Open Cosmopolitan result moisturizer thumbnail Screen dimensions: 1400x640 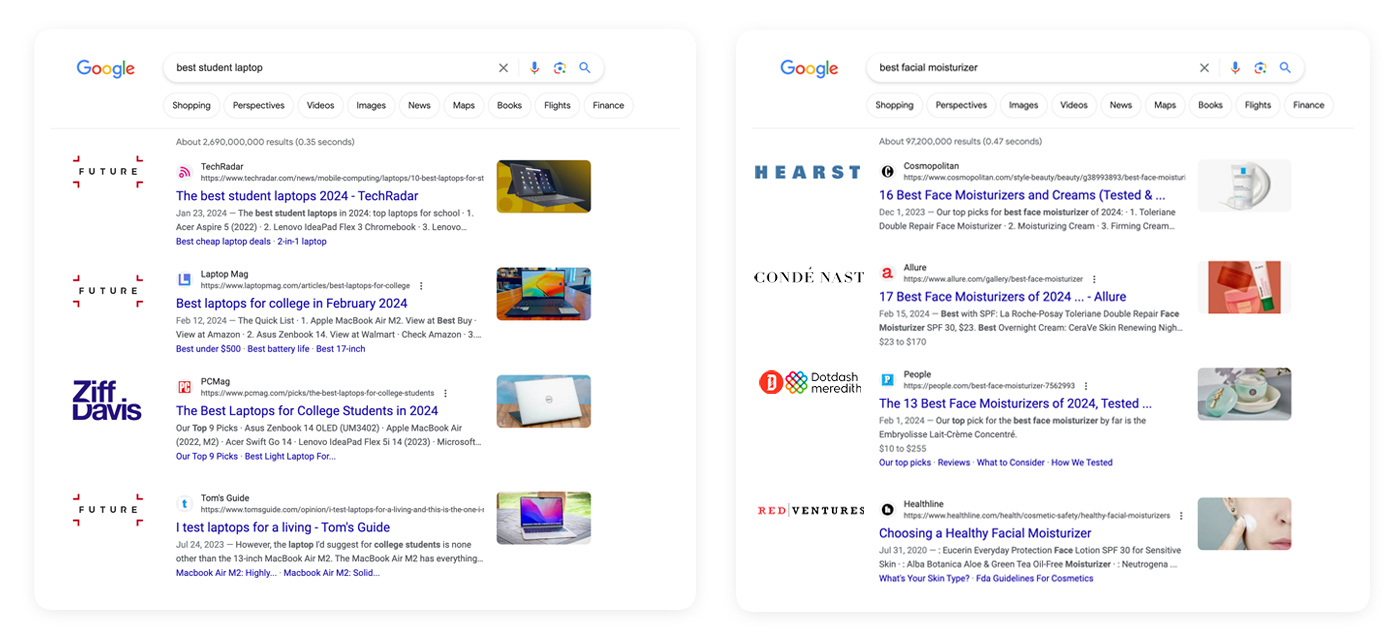[x=1244, y=185]
